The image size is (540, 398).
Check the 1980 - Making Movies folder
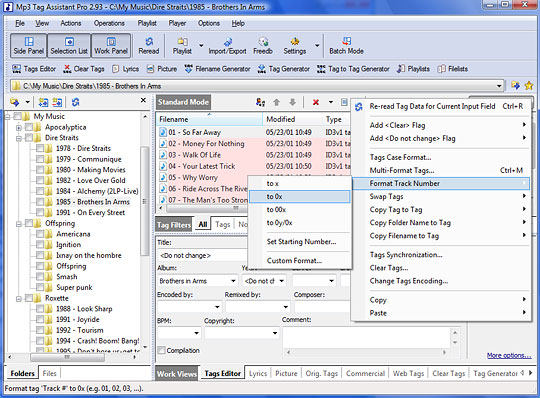coord(40,170)
